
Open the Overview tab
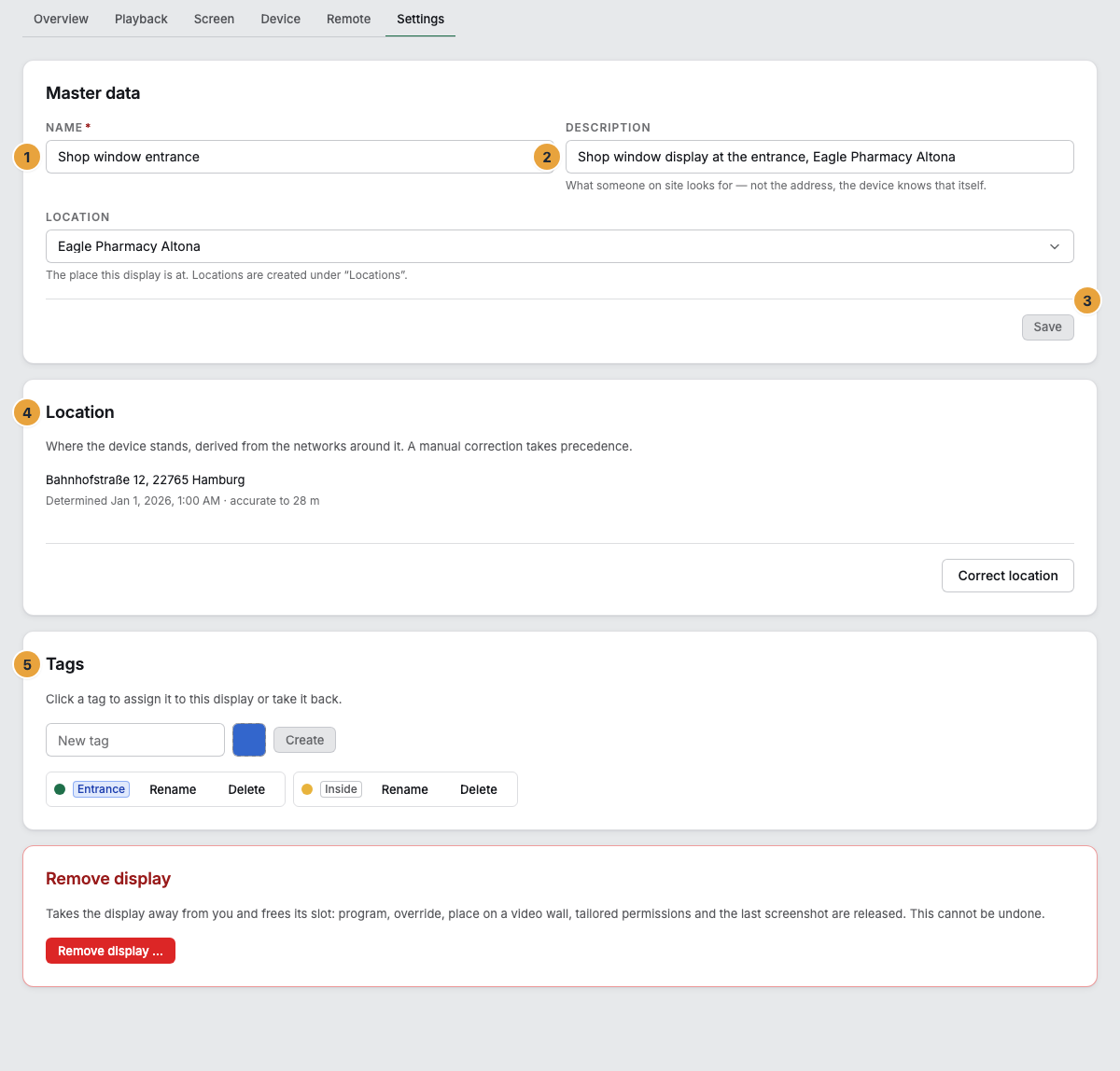(x=61, y=19)
